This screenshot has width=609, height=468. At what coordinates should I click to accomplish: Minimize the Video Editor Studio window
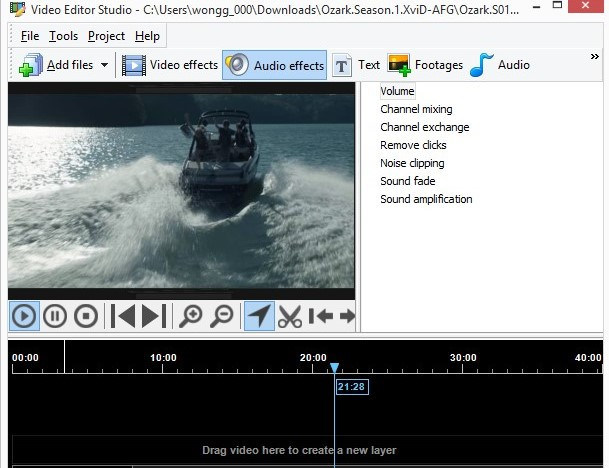click(537, 7)
